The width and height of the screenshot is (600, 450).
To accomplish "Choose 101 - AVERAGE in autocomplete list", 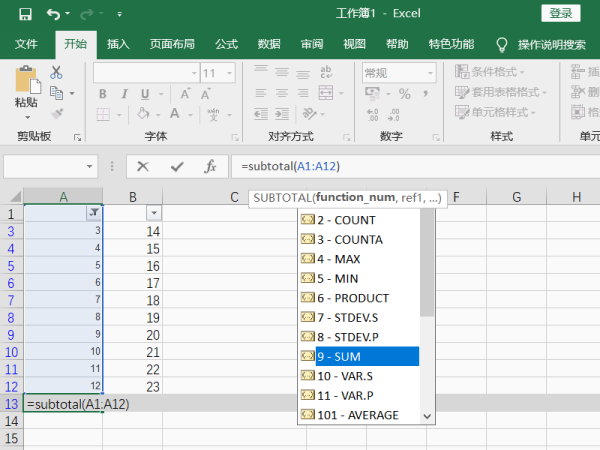I will [x=359, y=415].
